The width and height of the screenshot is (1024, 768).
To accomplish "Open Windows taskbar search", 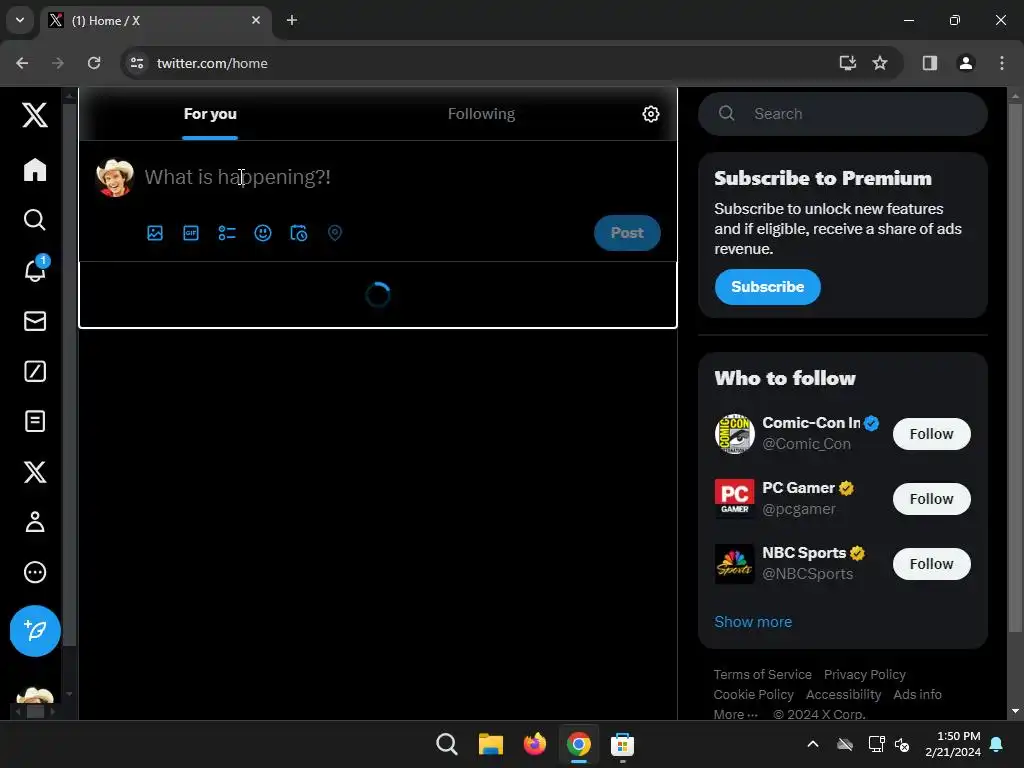I will 447,744.
